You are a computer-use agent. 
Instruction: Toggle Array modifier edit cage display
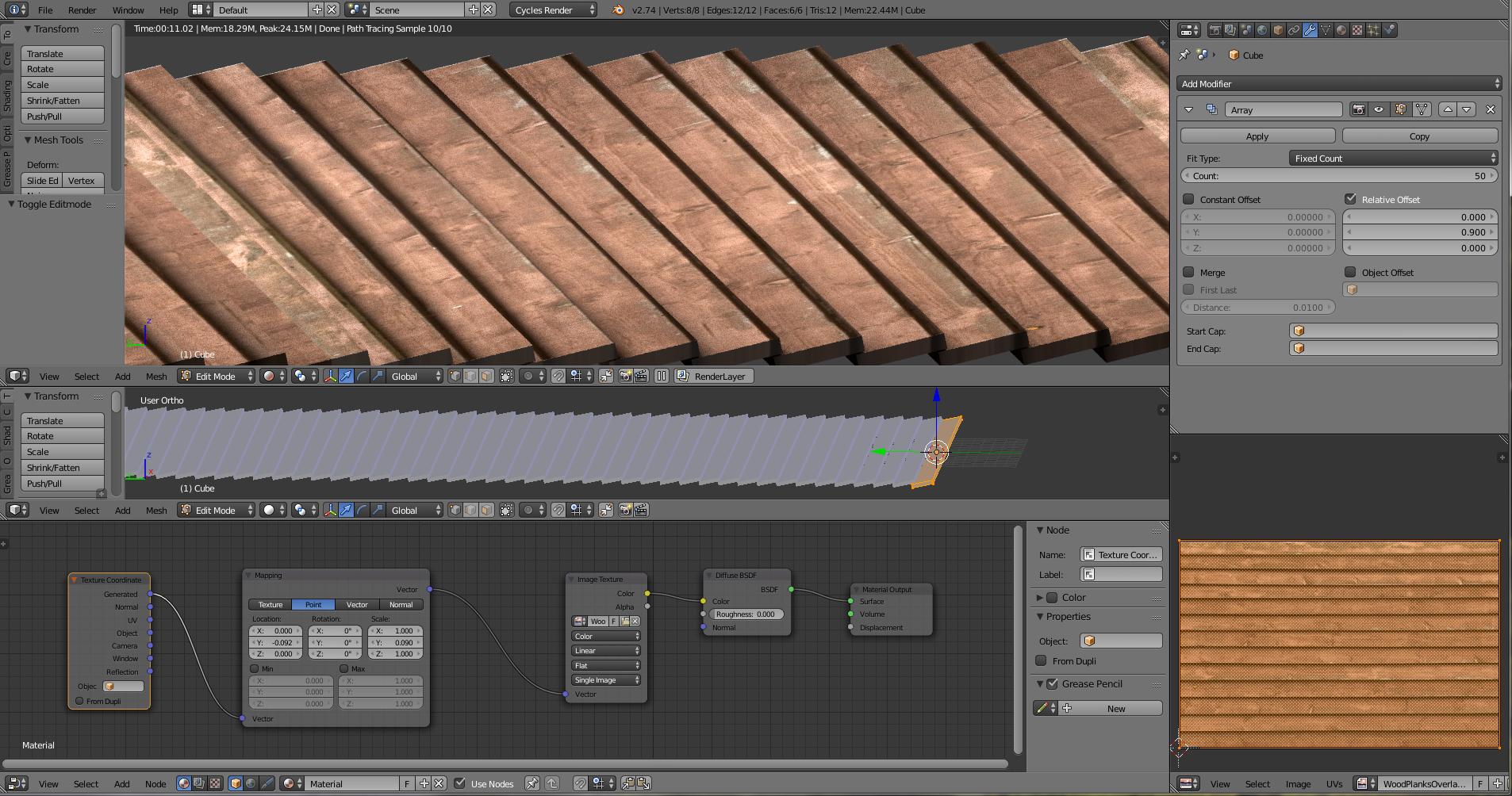tap(1422, 109)
